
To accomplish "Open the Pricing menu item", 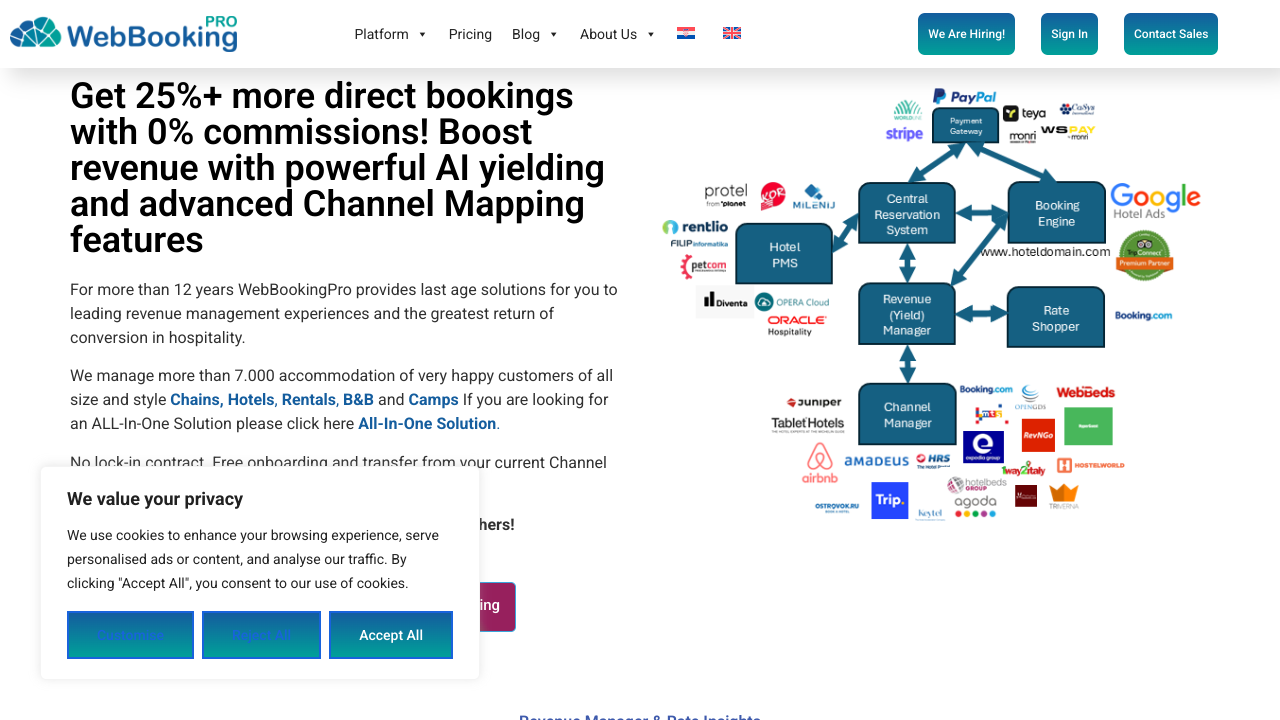I will (470, 34).
